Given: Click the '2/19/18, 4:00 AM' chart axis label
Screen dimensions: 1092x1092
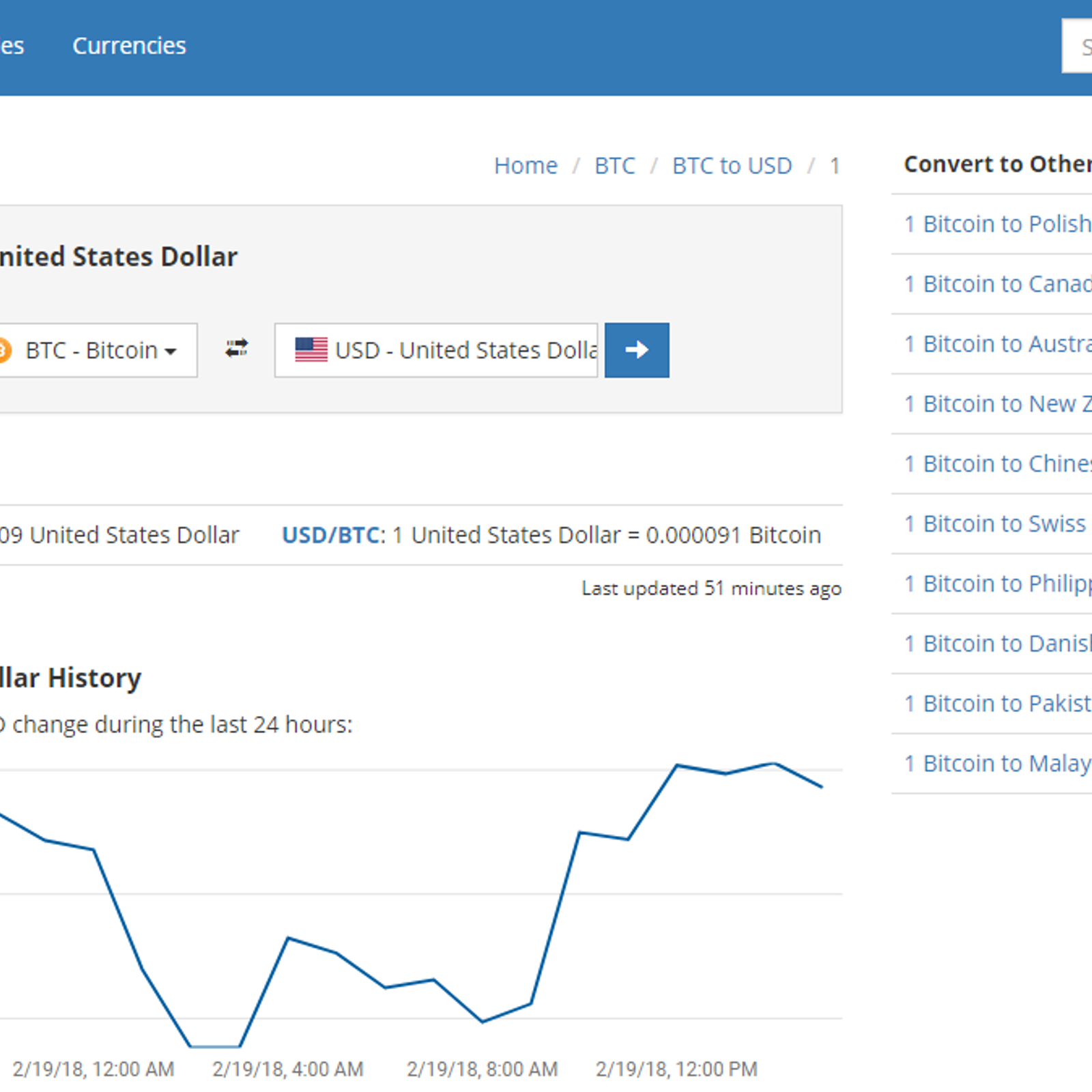Looking at the screenshot, I should pyautogui.click(x=287, y=1069).
